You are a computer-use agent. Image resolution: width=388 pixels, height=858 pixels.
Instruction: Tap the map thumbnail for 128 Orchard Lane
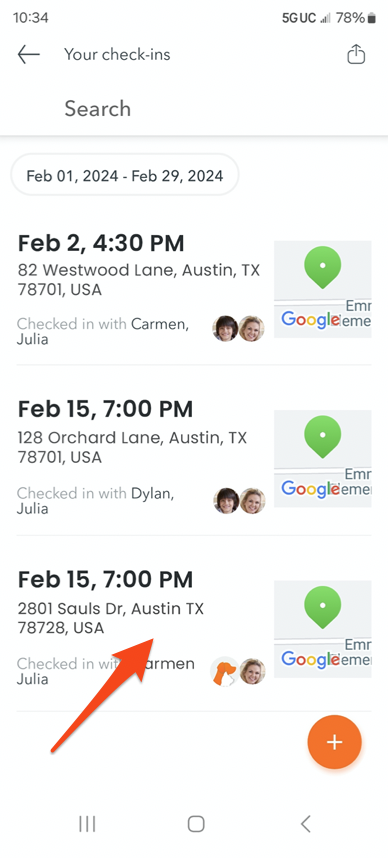click(322, 459)
